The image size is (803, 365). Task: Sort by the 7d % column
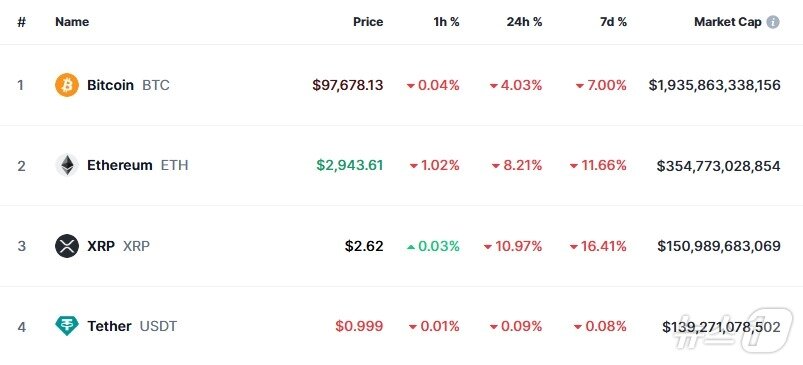pos(613,22)
